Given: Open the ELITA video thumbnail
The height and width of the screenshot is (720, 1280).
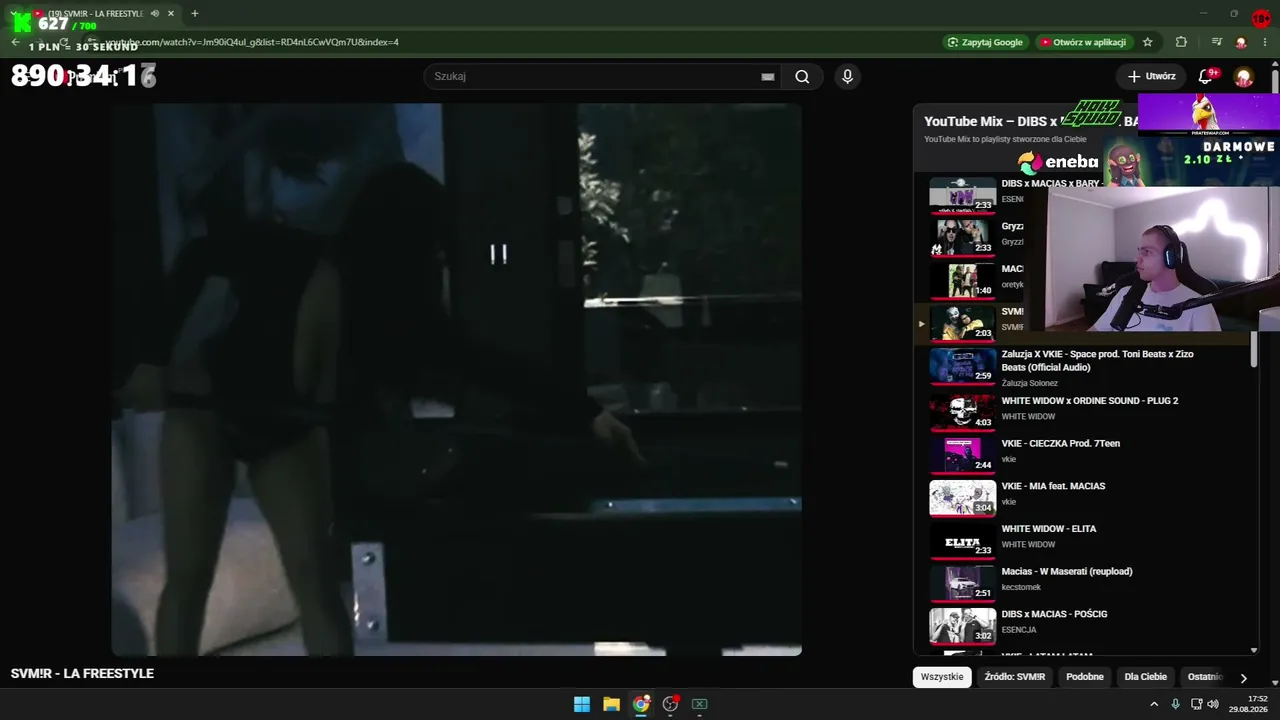Looking at the screenshot, I should (962, 541).
